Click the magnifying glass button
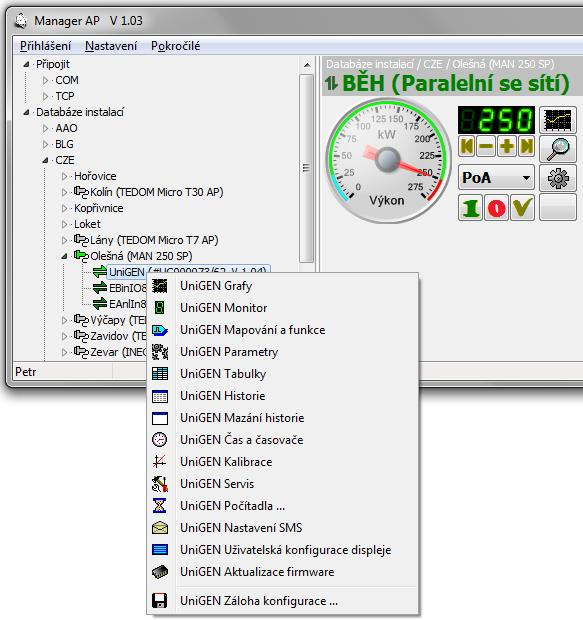This screenshot has height=620, width=583. (558, 149)
